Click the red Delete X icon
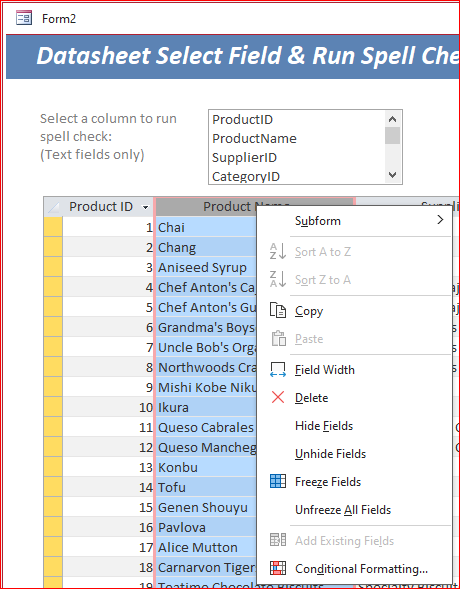The image size is (460, 589). coord(278,397)
